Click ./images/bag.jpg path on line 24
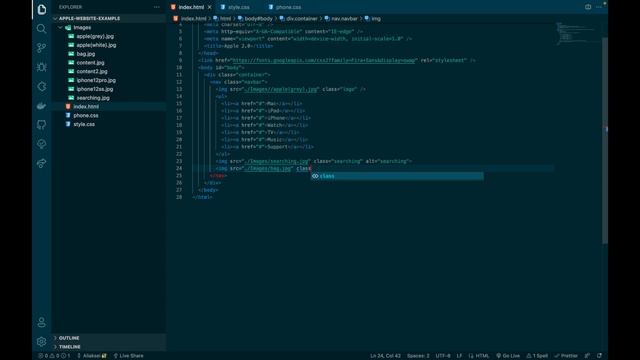Screen dimensions: 640x360 coord(268,169)
